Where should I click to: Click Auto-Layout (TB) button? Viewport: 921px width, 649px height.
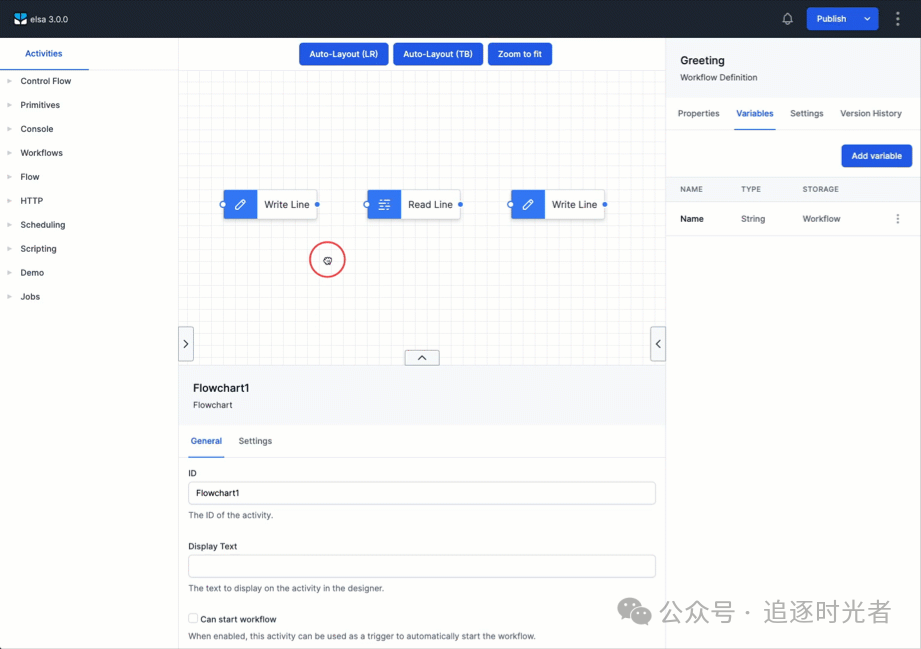pyautogui.click(x=438, y=54)
